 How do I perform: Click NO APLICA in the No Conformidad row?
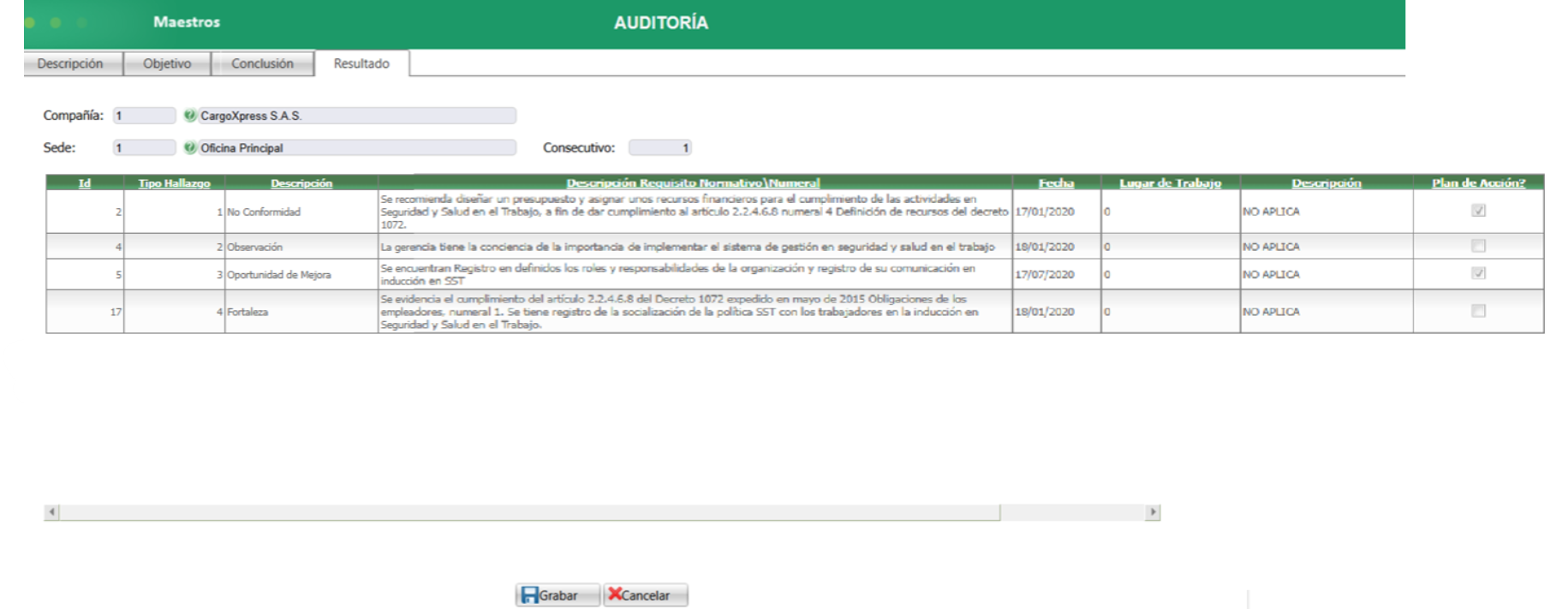(x=1271, y=212)
